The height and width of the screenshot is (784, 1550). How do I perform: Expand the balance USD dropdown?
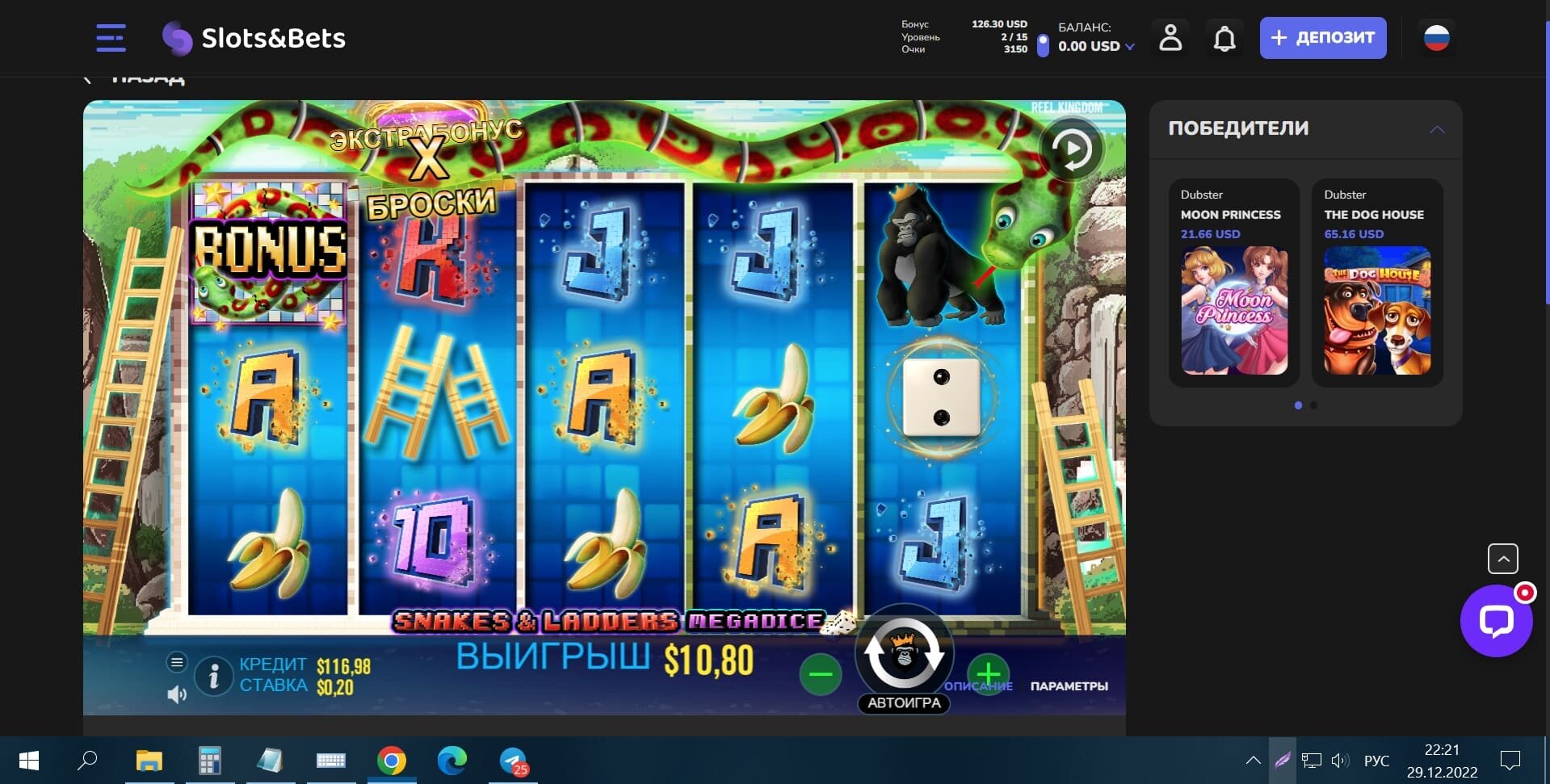click(x=1130, y=47)
